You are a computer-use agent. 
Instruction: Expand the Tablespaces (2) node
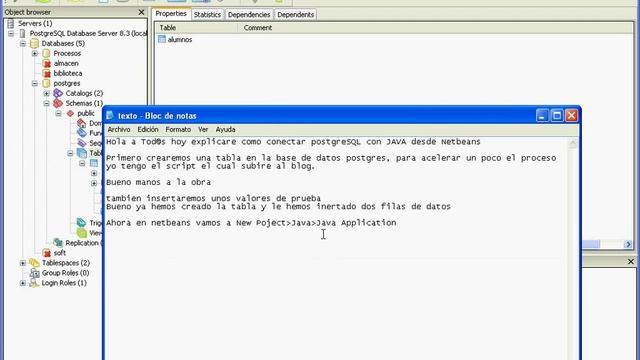pyautogui.click(x=23, y=263)
